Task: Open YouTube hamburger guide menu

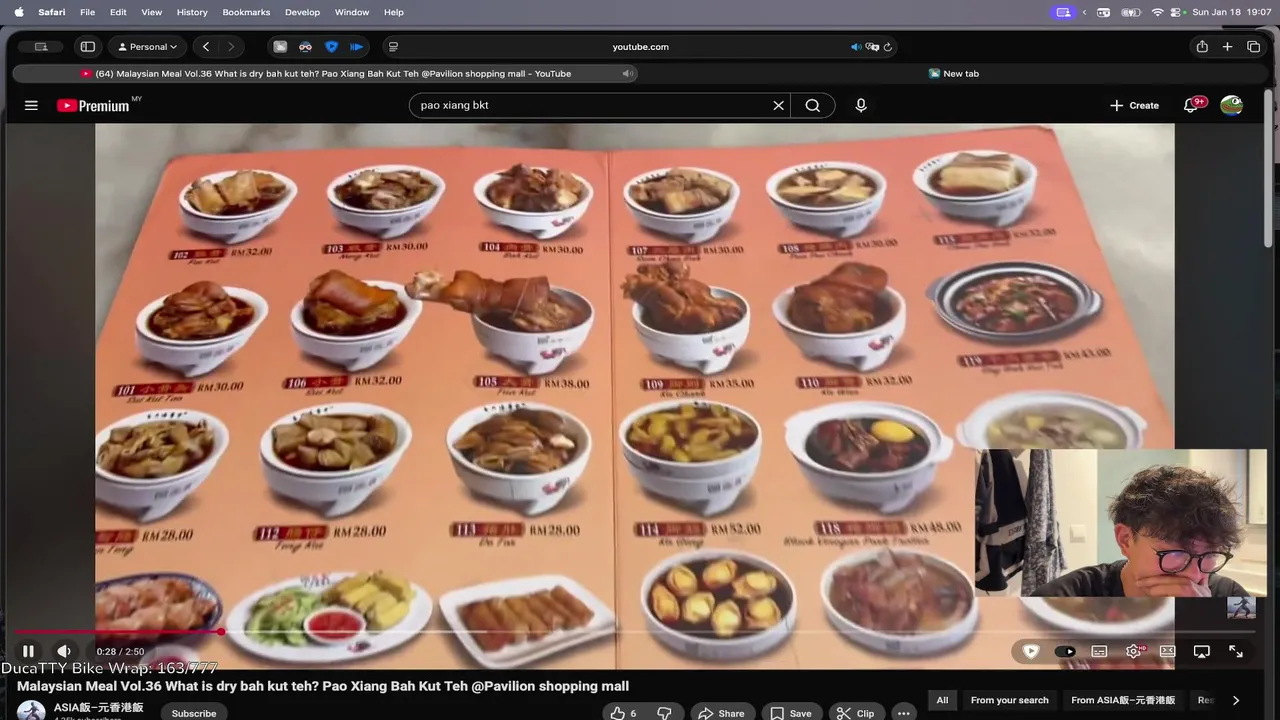Action: pyautogui.click(x=31, y=105)
